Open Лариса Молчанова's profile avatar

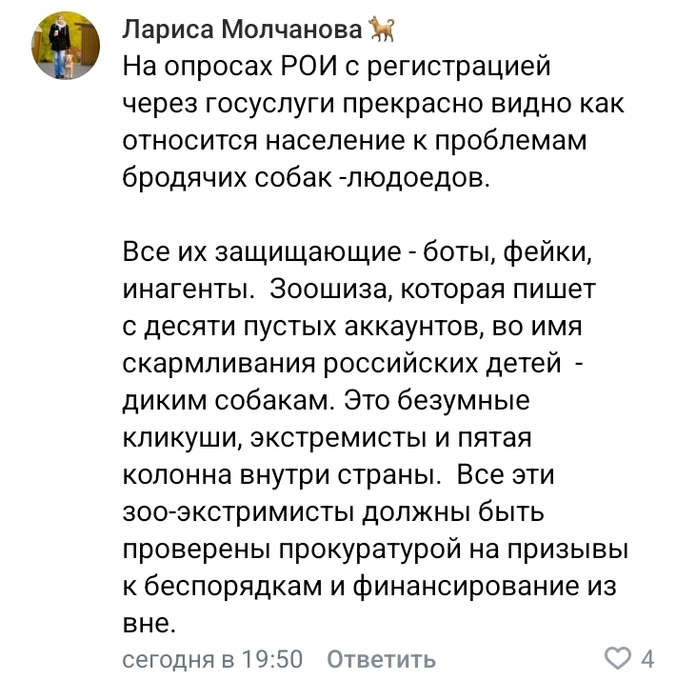[65, 46]
